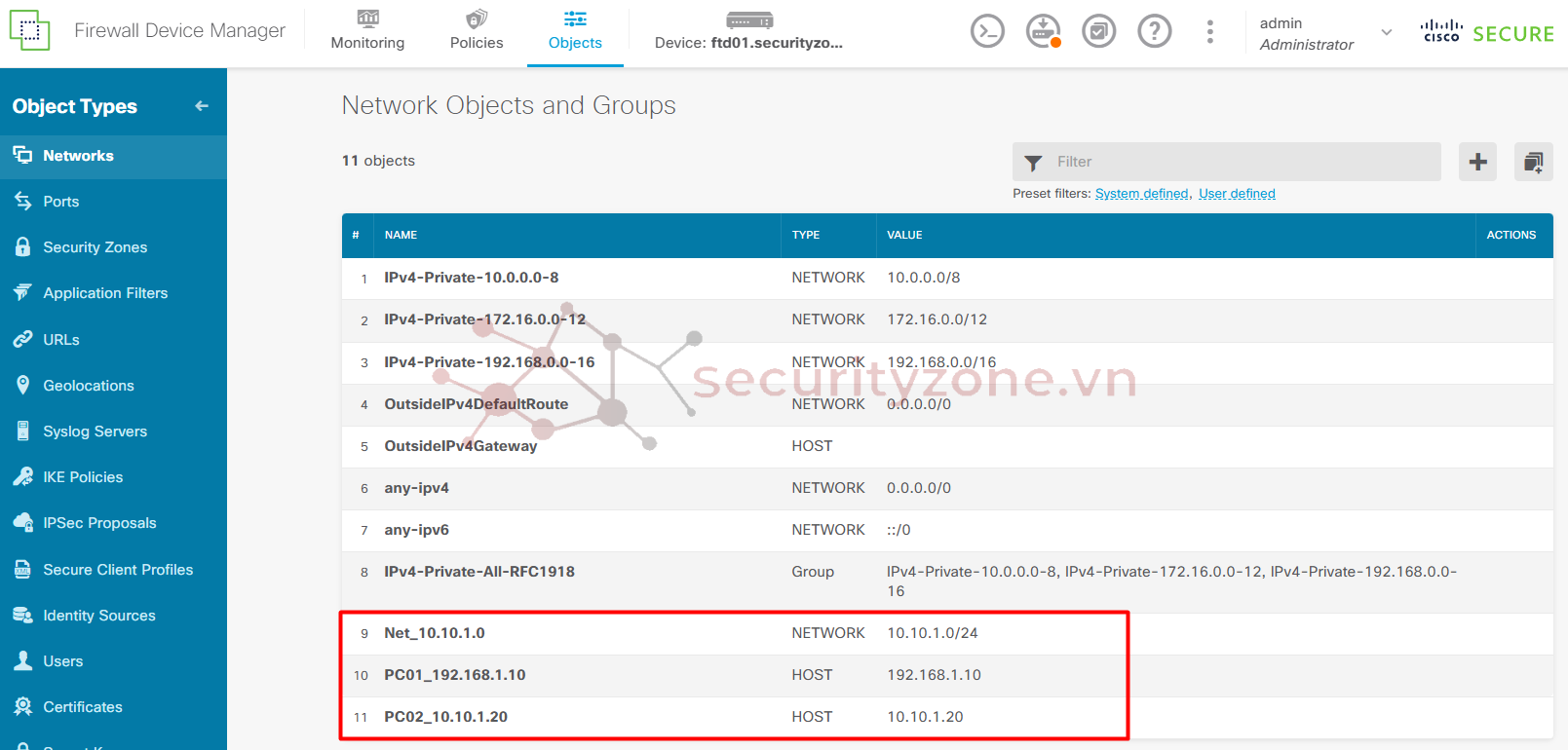
Task: Click the add group icon button
Action: click(1533, 162)
